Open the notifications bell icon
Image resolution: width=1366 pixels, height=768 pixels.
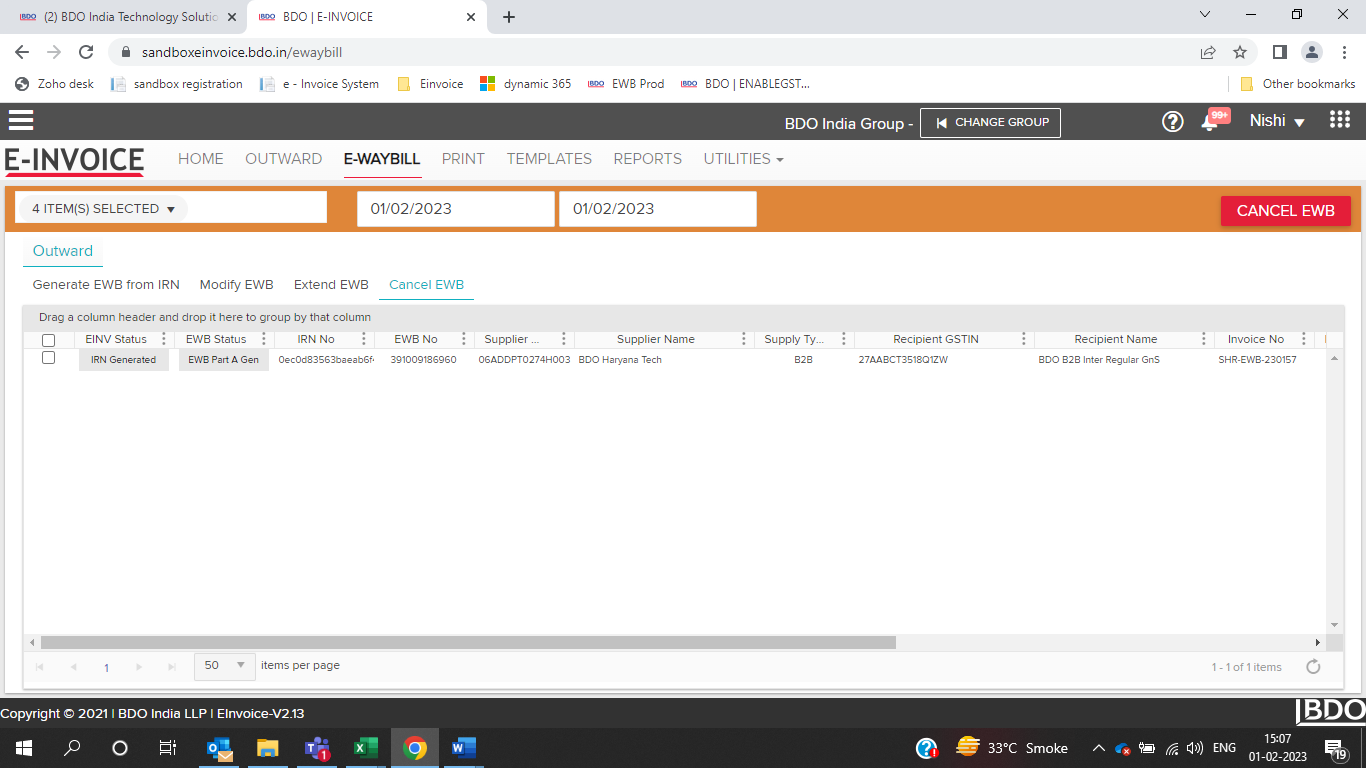click(x=1210, y=123)
